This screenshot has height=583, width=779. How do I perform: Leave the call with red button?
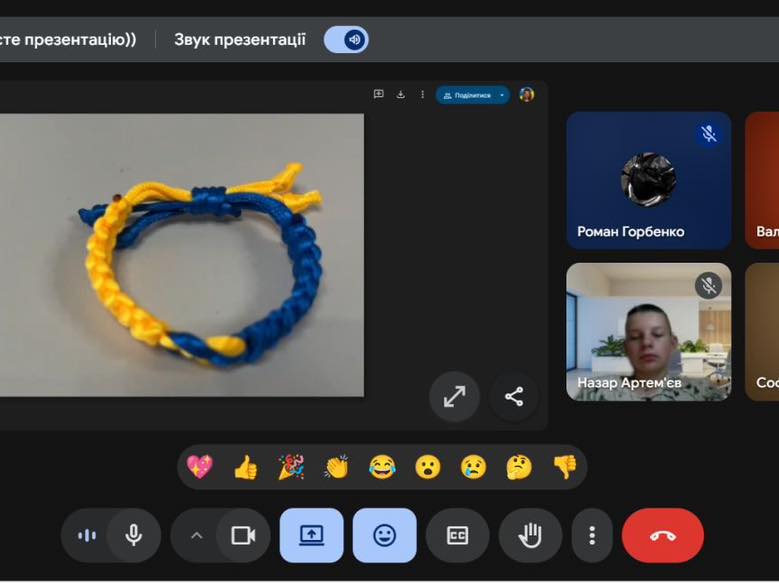662,535
